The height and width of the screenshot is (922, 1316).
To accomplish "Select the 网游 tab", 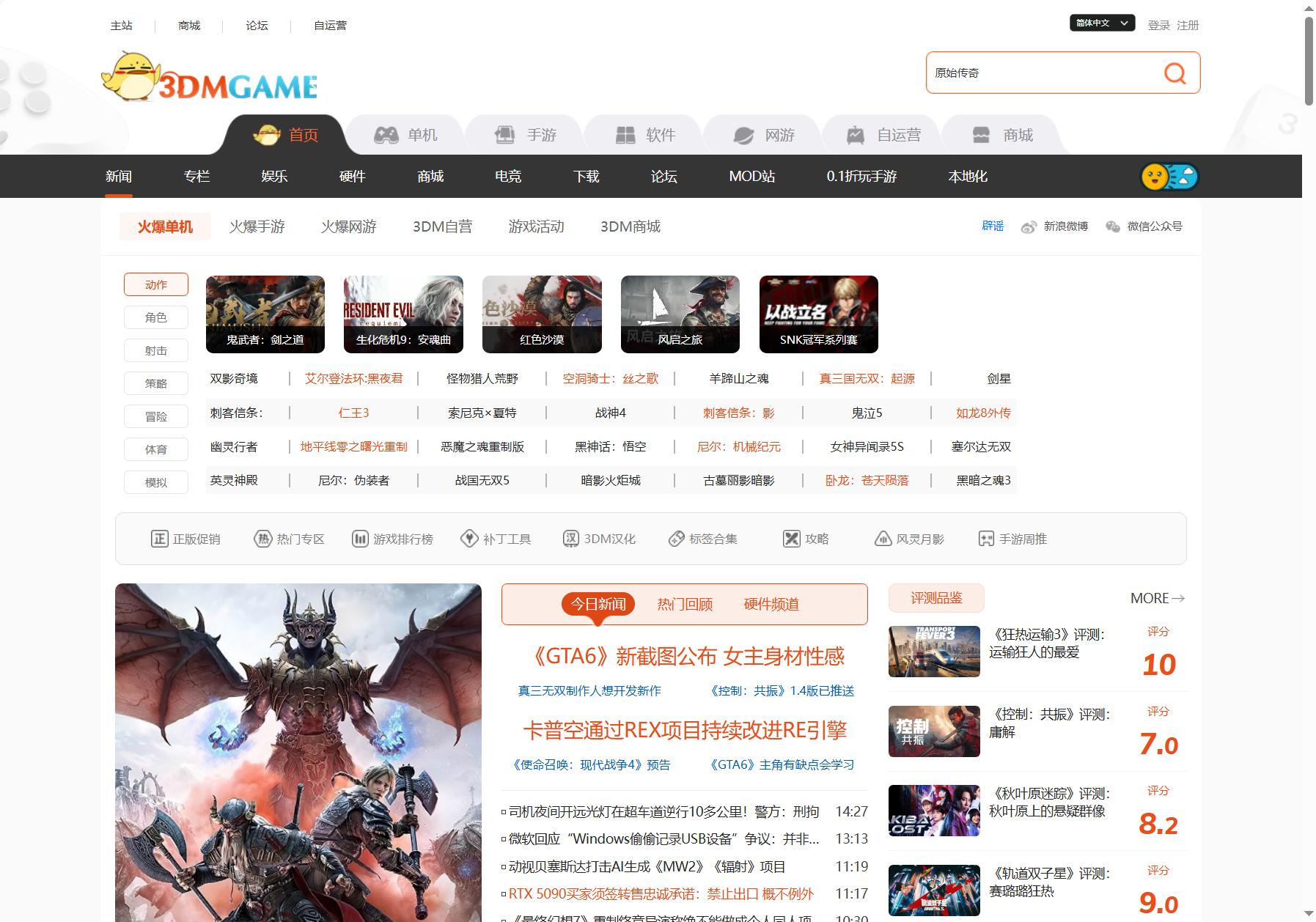I will 762,135.
